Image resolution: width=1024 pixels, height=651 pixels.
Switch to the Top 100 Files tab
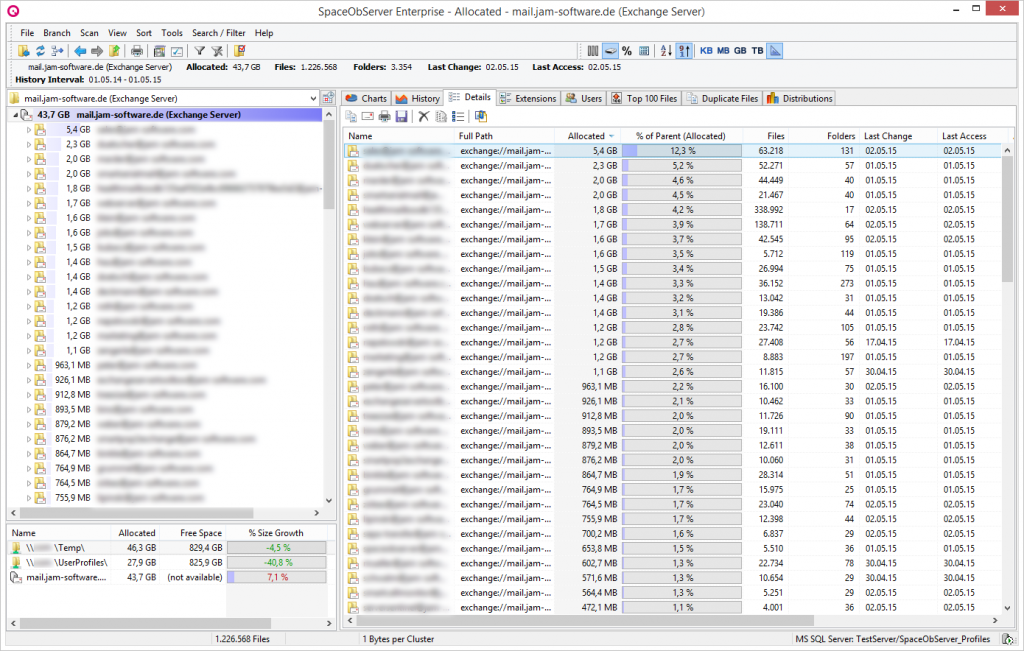pyautogui.click(x=645, y=99)
